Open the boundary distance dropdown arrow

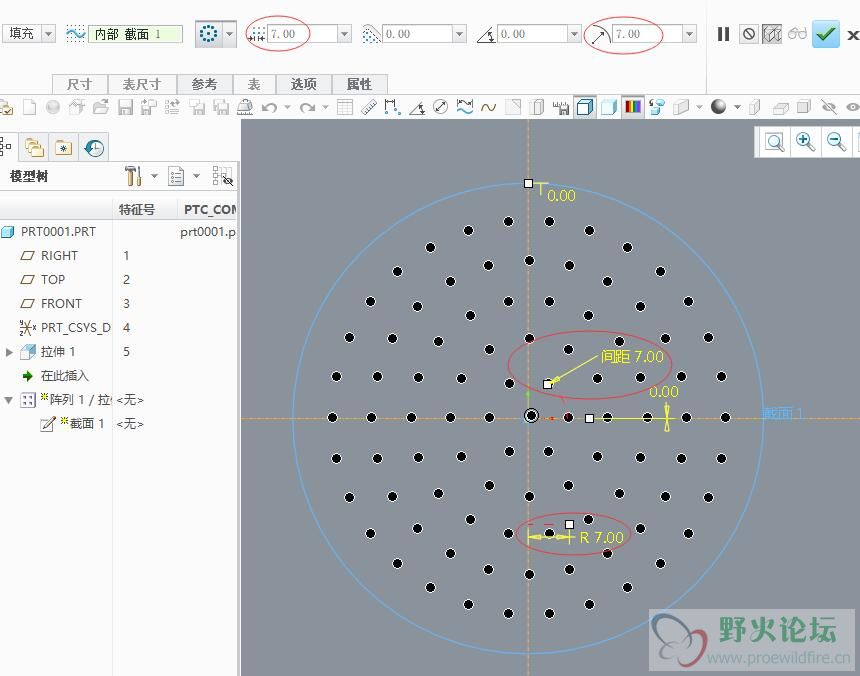460,34
